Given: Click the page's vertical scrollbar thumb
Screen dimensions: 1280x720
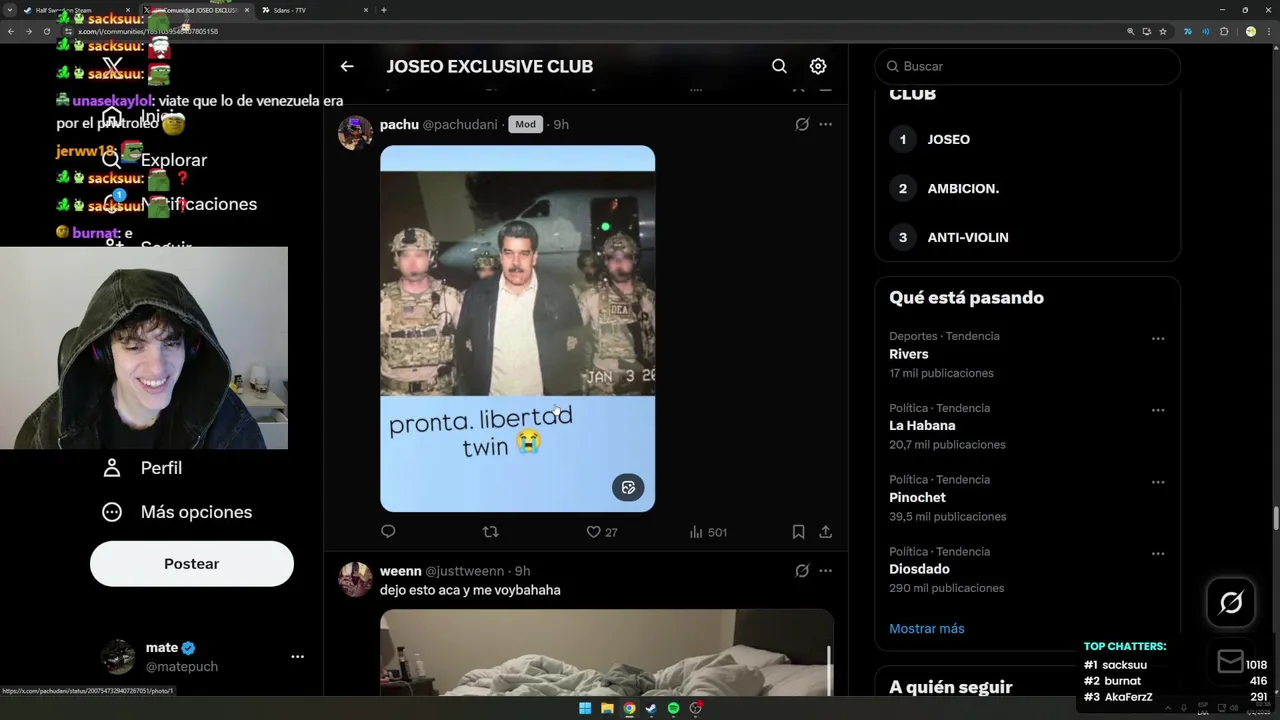Looking at the screenshot, I should pyautogui.click(x=1276, y=519).
